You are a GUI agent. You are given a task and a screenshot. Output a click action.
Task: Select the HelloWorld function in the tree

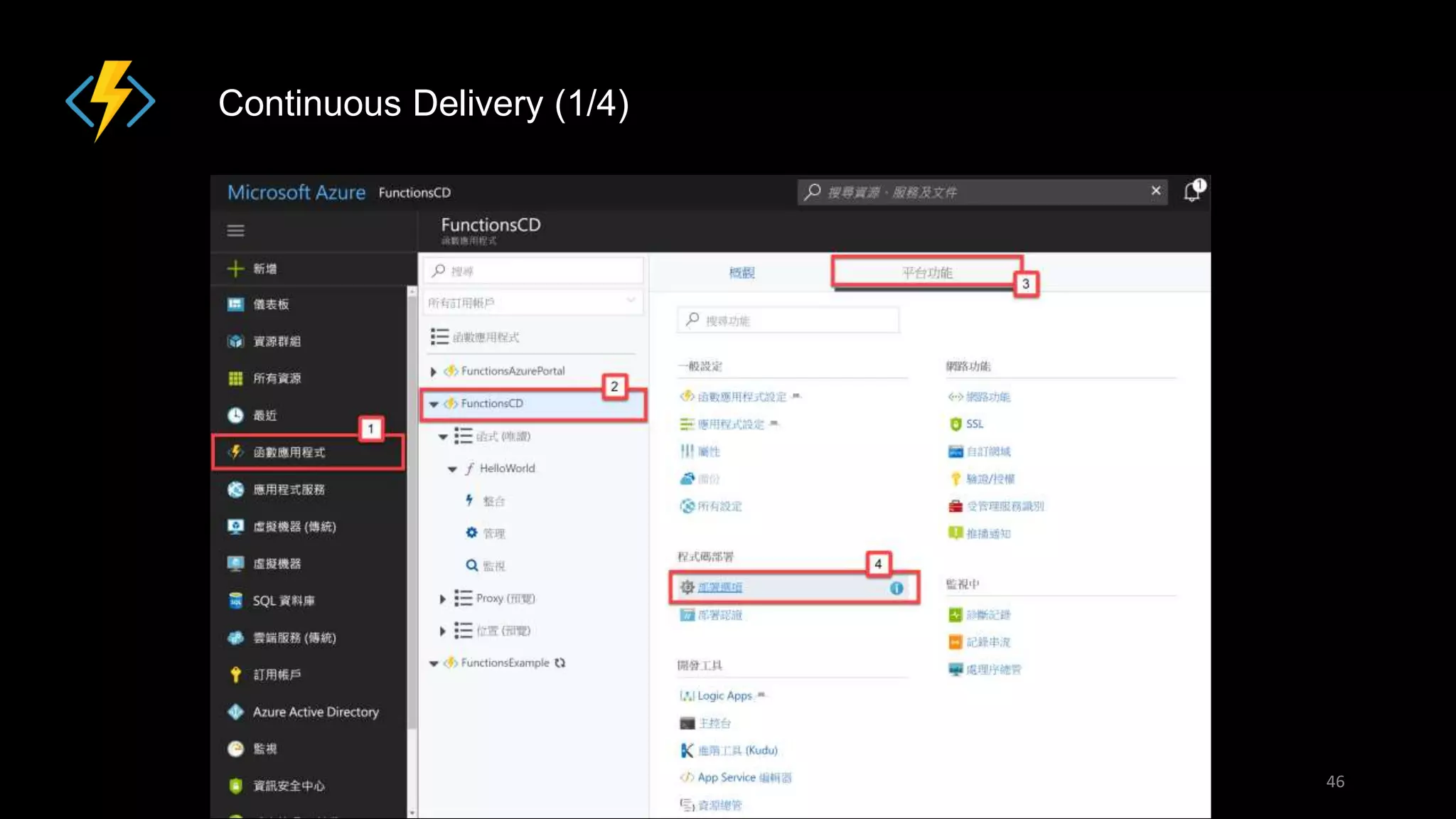[507, 469]
